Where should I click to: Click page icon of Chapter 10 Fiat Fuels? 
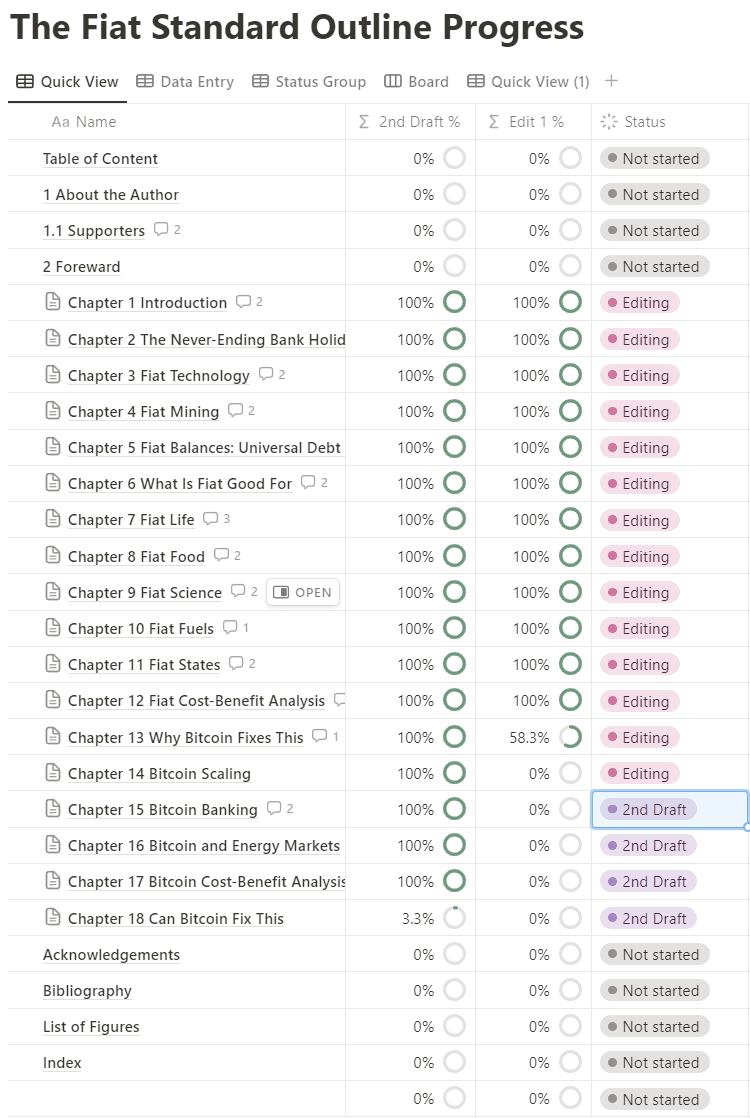tap(53, 628)
